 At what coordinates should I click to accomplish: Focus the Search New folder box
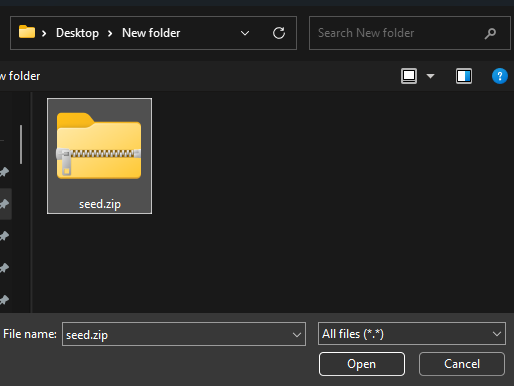point(397,33)
